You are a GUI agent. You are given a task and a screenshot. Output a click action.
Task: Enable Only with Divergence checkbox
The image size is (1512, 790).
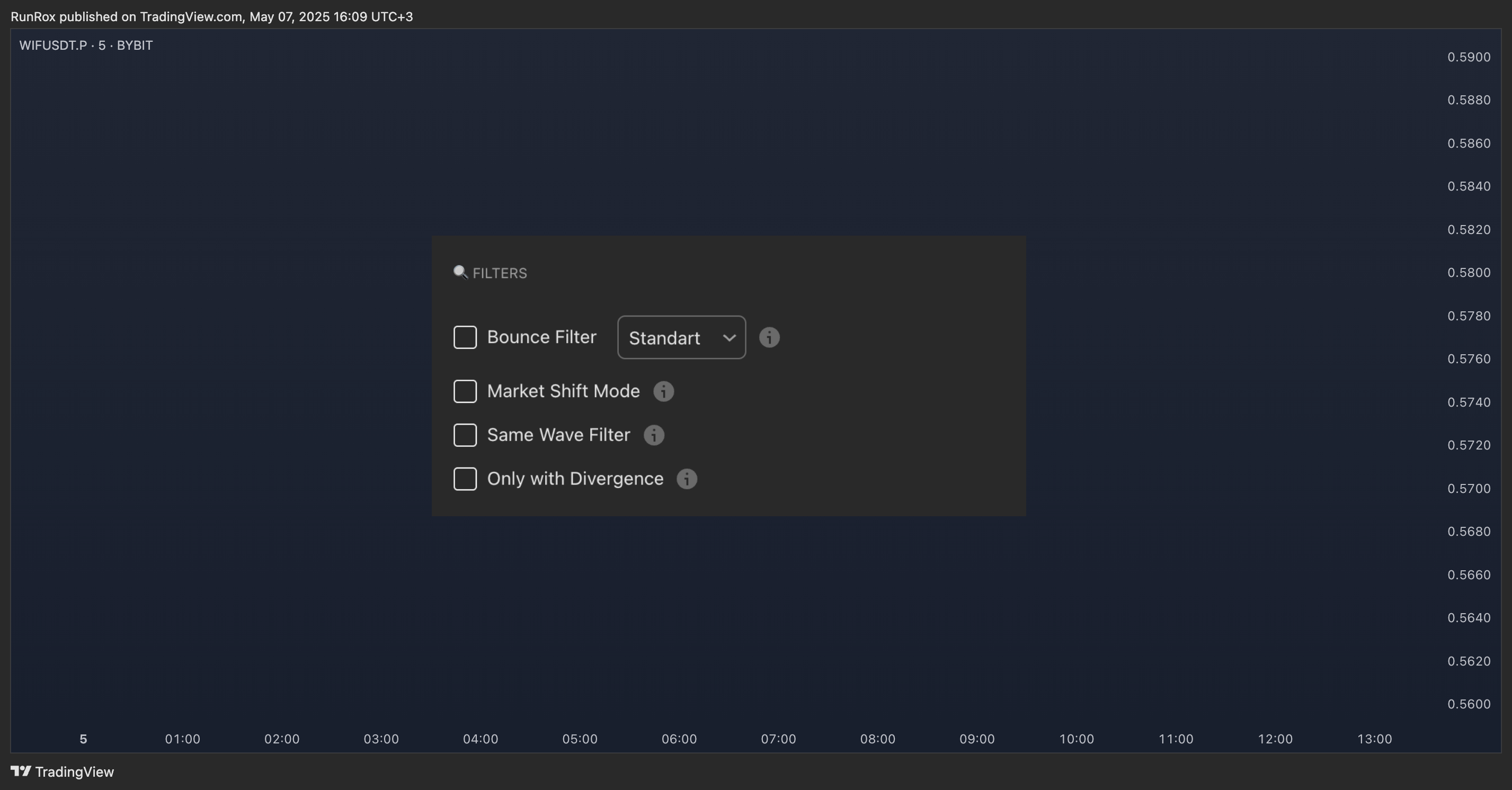(465, 479)
